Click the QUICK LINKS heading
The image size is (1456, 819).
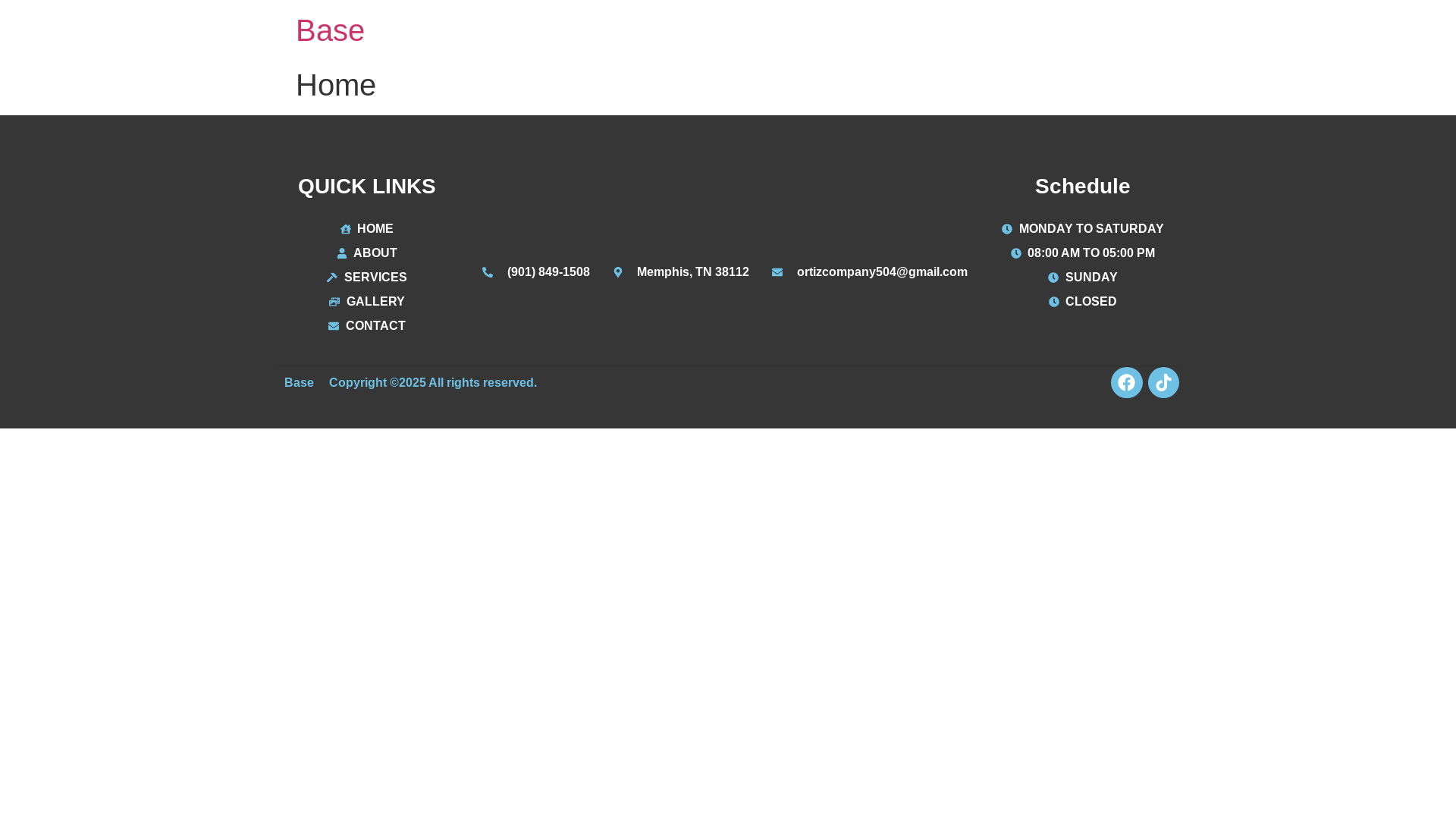(x=367, y=187)
